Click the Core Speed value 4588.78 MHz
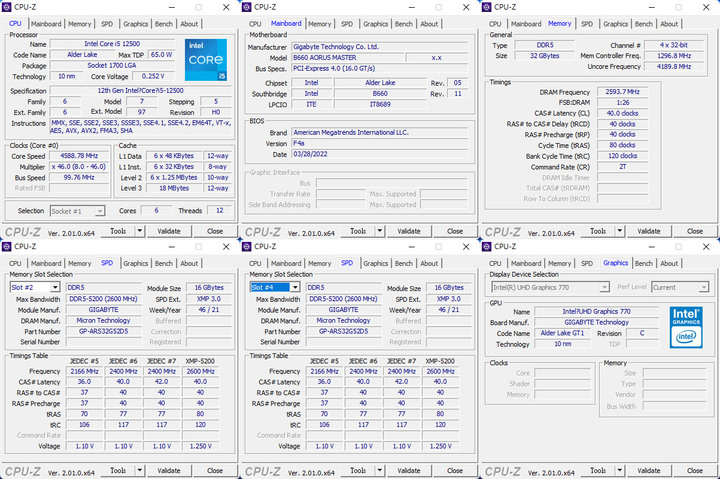 [79, 156]
